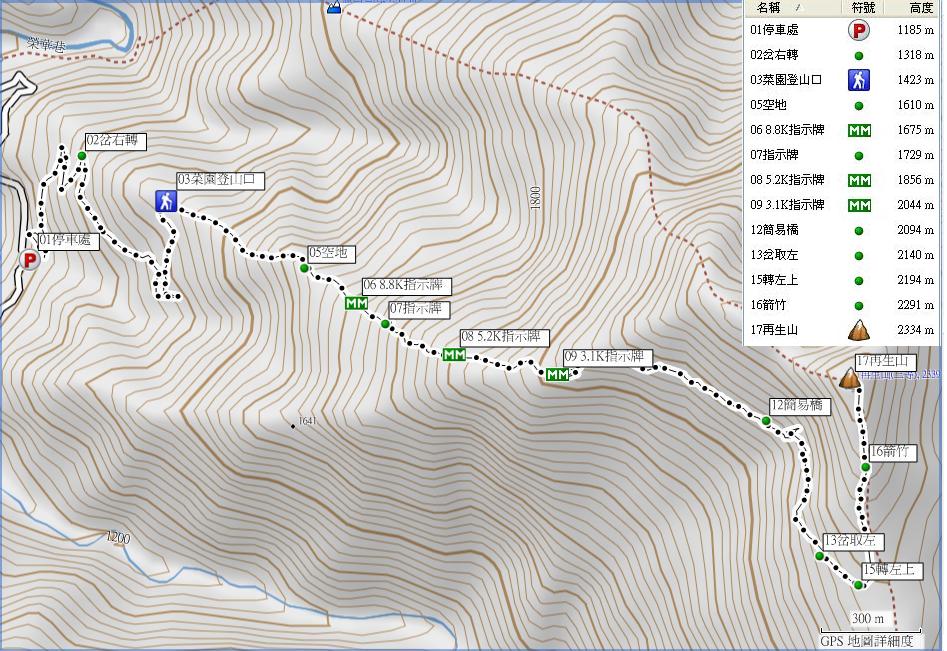Click the green dot at 12簡易橋 on the map
The image size is (947, 651).
(766, 421)
